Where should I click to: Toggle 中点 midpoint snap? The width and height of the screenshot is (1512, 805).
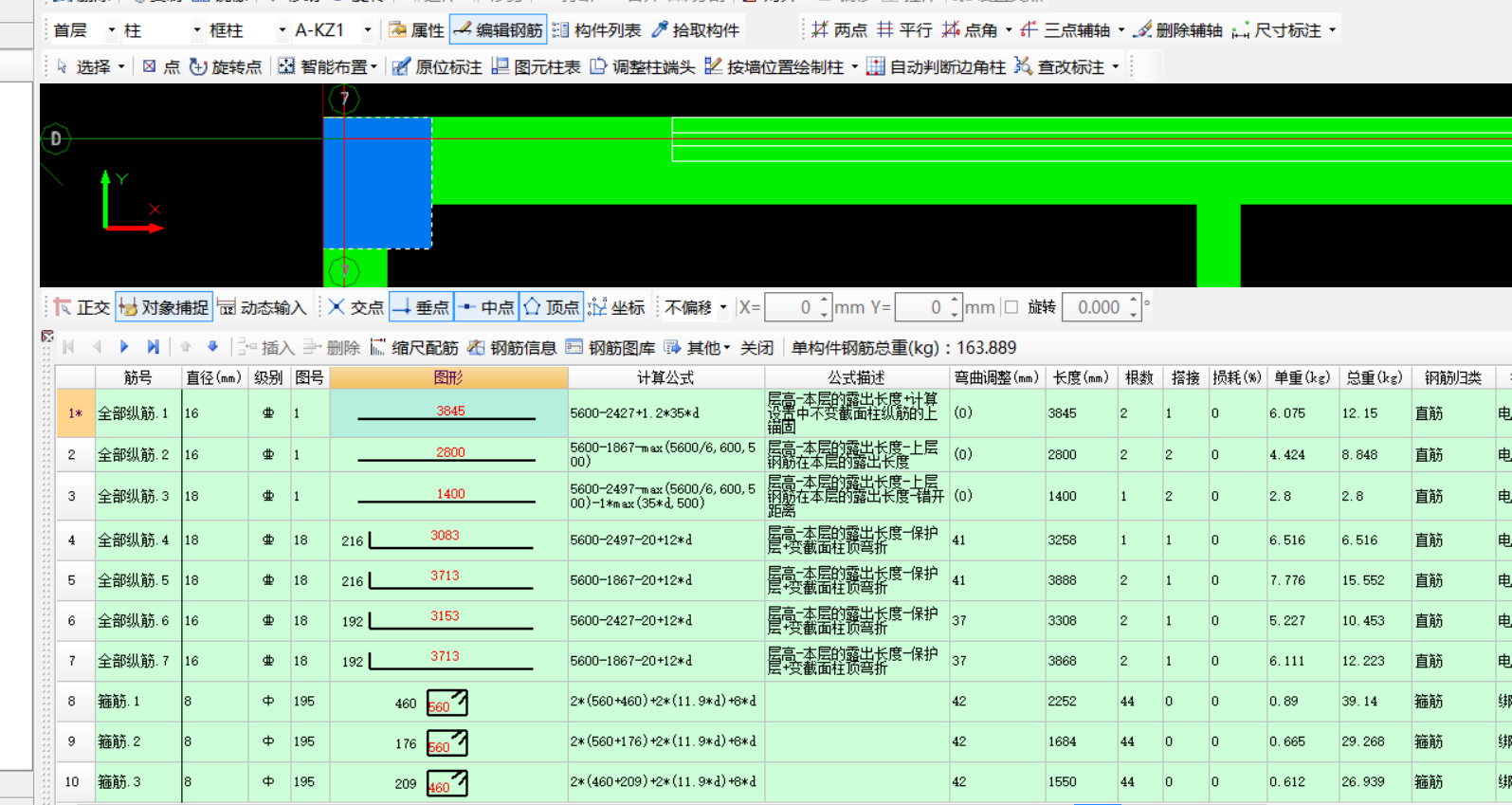pos(486,307)
